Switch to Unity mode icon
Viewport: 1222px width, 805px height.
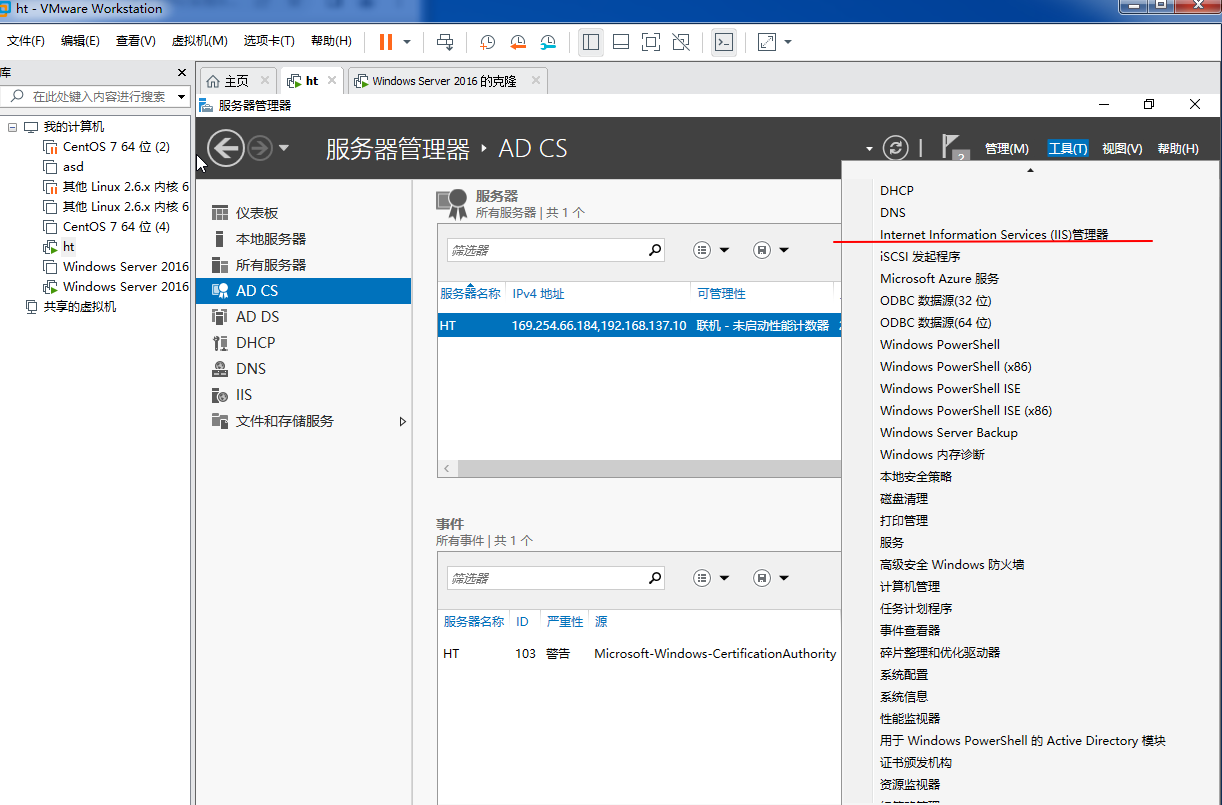pyautogui.click(x=681, y=42)
